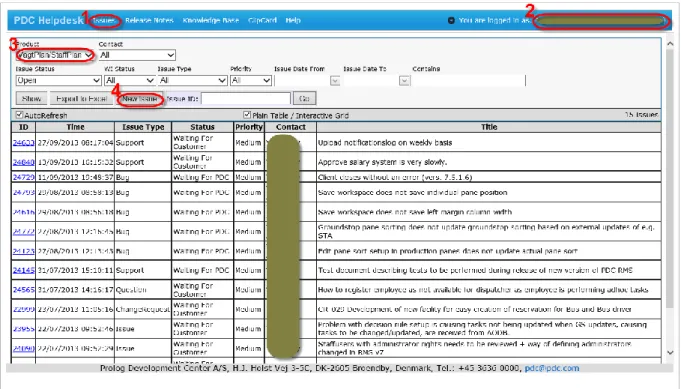Focus the Issue Date From field

coord(302,81)
